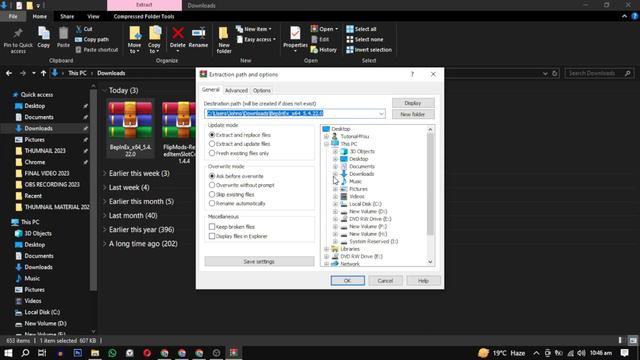This screenshot has width=640, height=360.
Task: Open taskbar Search icon
Action: [x=25, y=353]
